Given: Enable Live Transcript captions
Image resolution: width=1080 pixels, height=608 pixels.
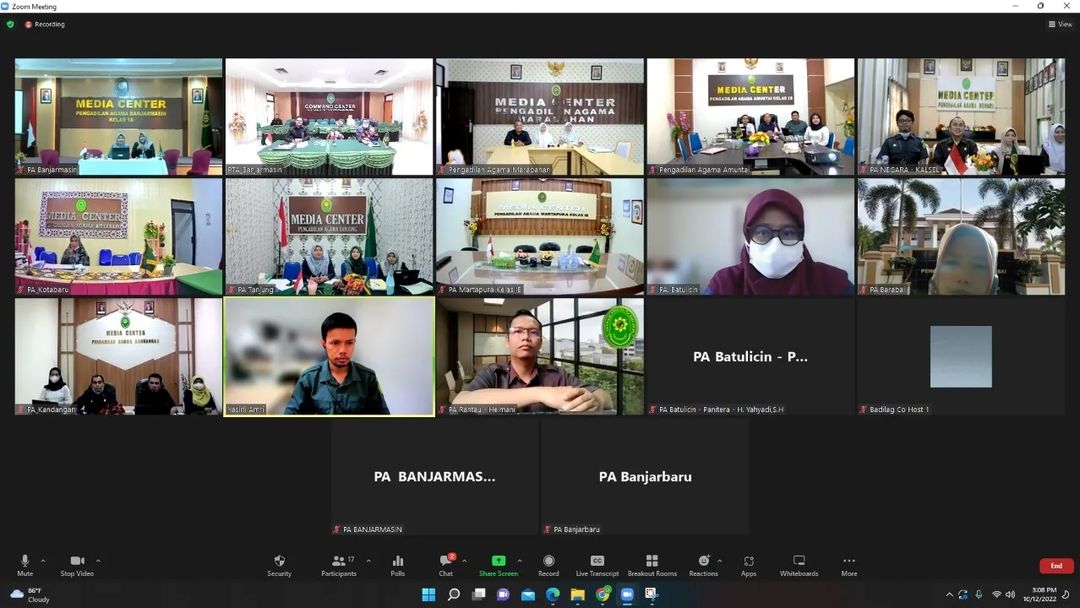Looking at the screenshot, I should pos(597,564).
